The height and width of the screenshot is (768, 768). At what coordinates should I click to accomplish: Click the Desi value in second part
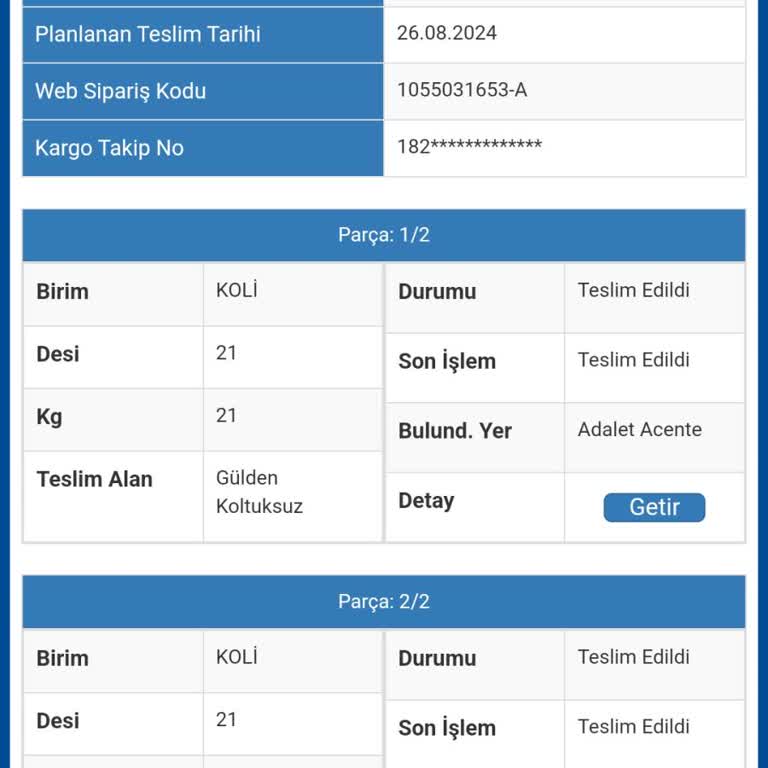(226, 720)
